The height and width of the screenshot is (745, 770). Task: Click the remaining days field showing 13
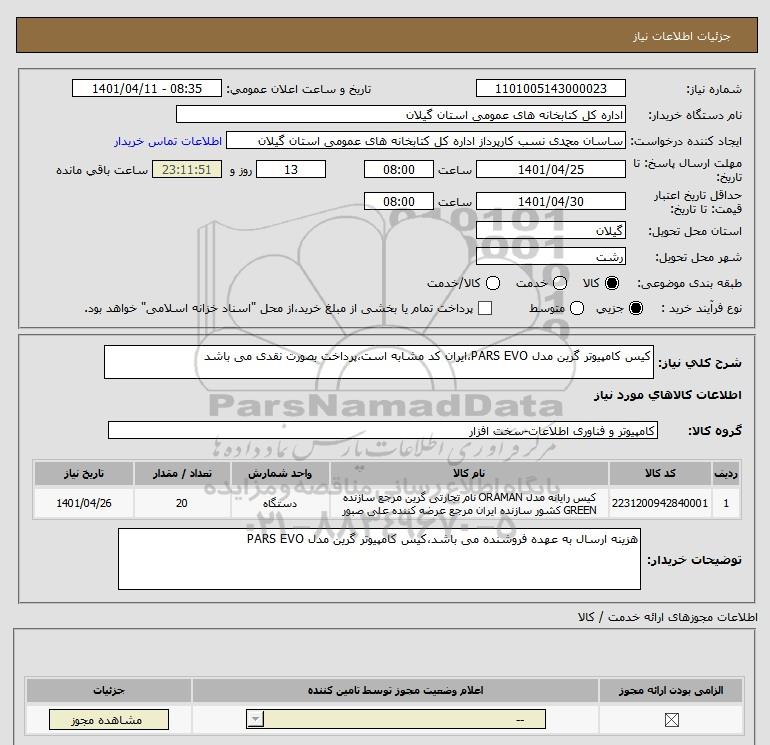pos(291,169)
